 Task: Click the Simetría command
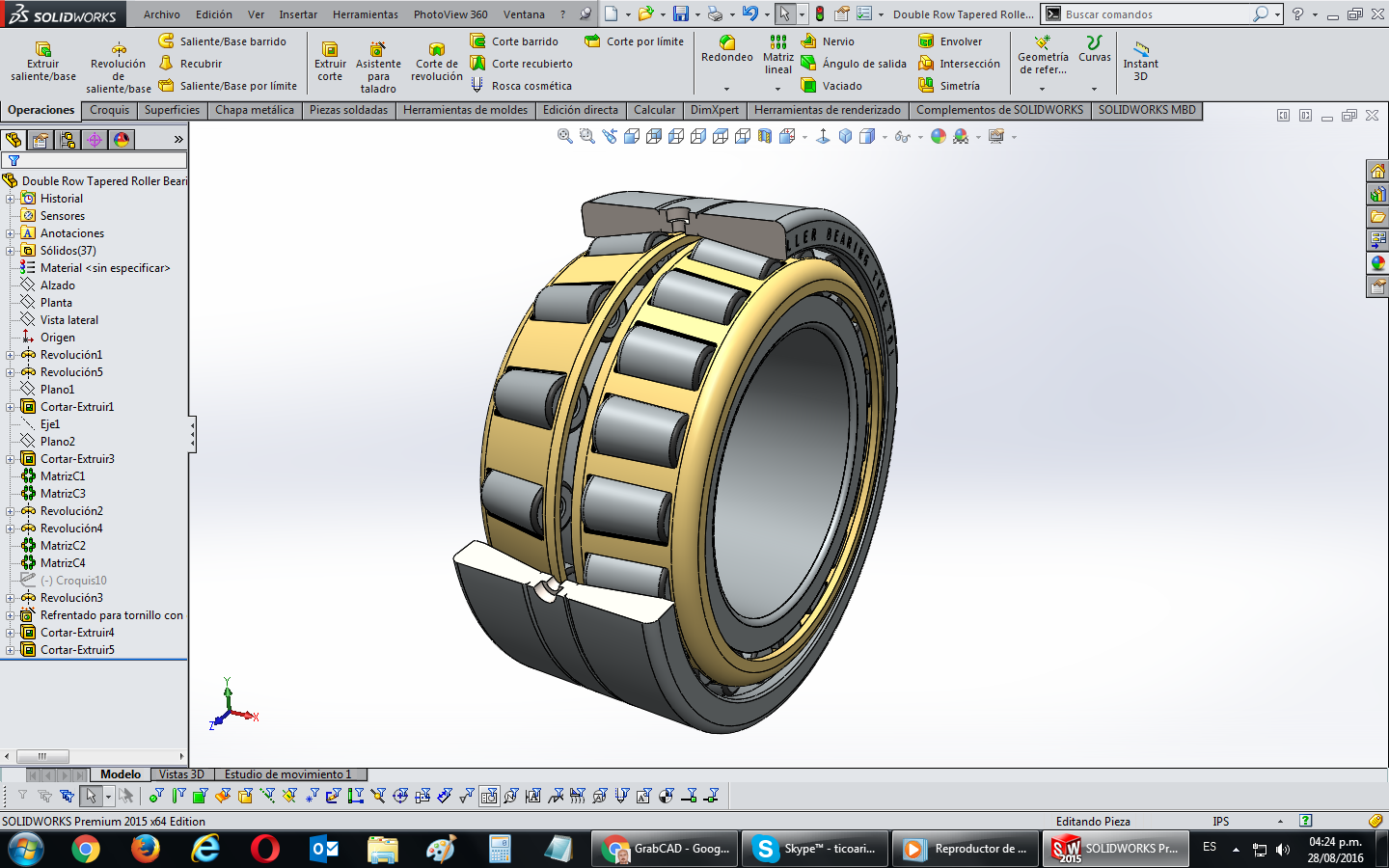949,86
